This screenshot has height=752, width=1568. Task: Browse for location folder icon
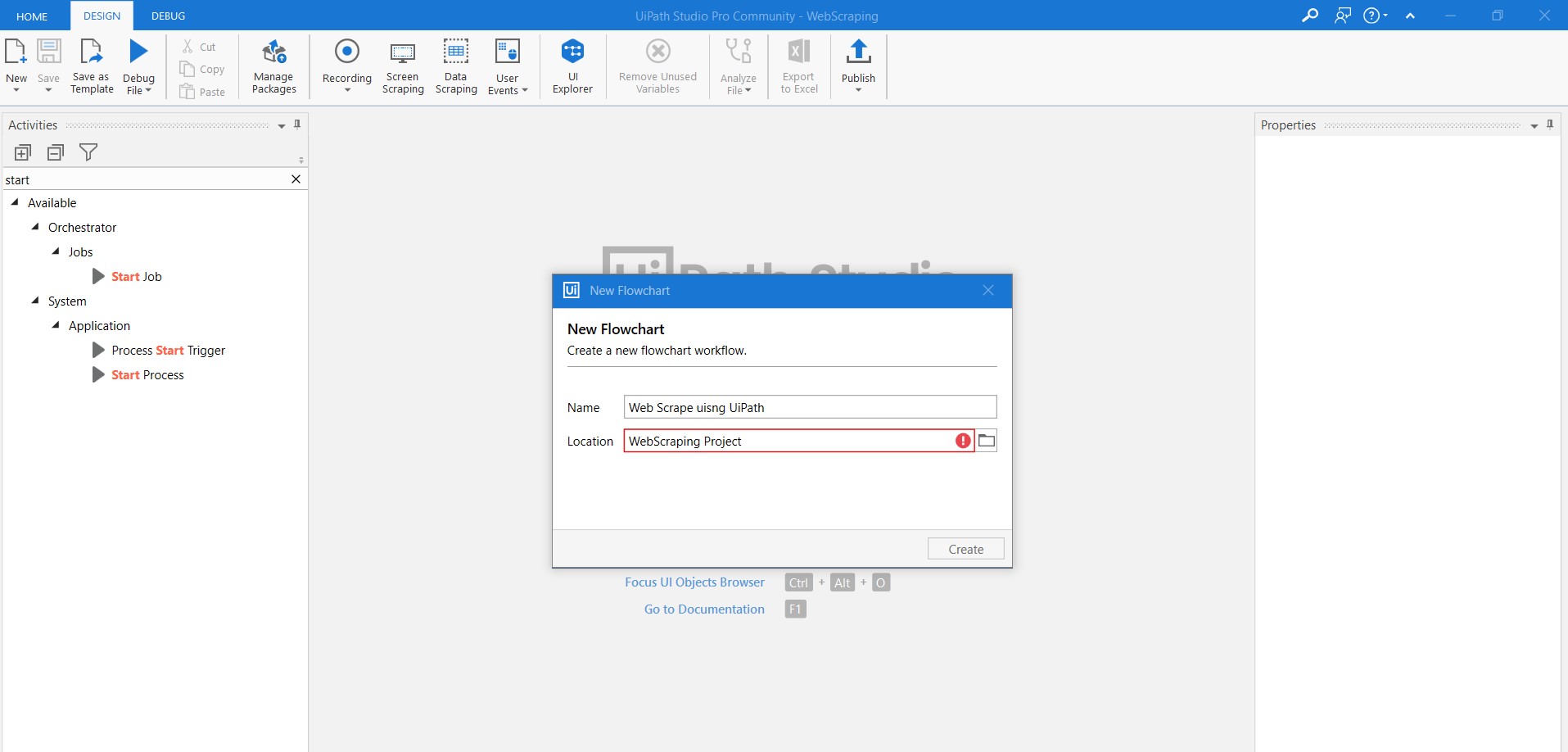pos(987,441)
